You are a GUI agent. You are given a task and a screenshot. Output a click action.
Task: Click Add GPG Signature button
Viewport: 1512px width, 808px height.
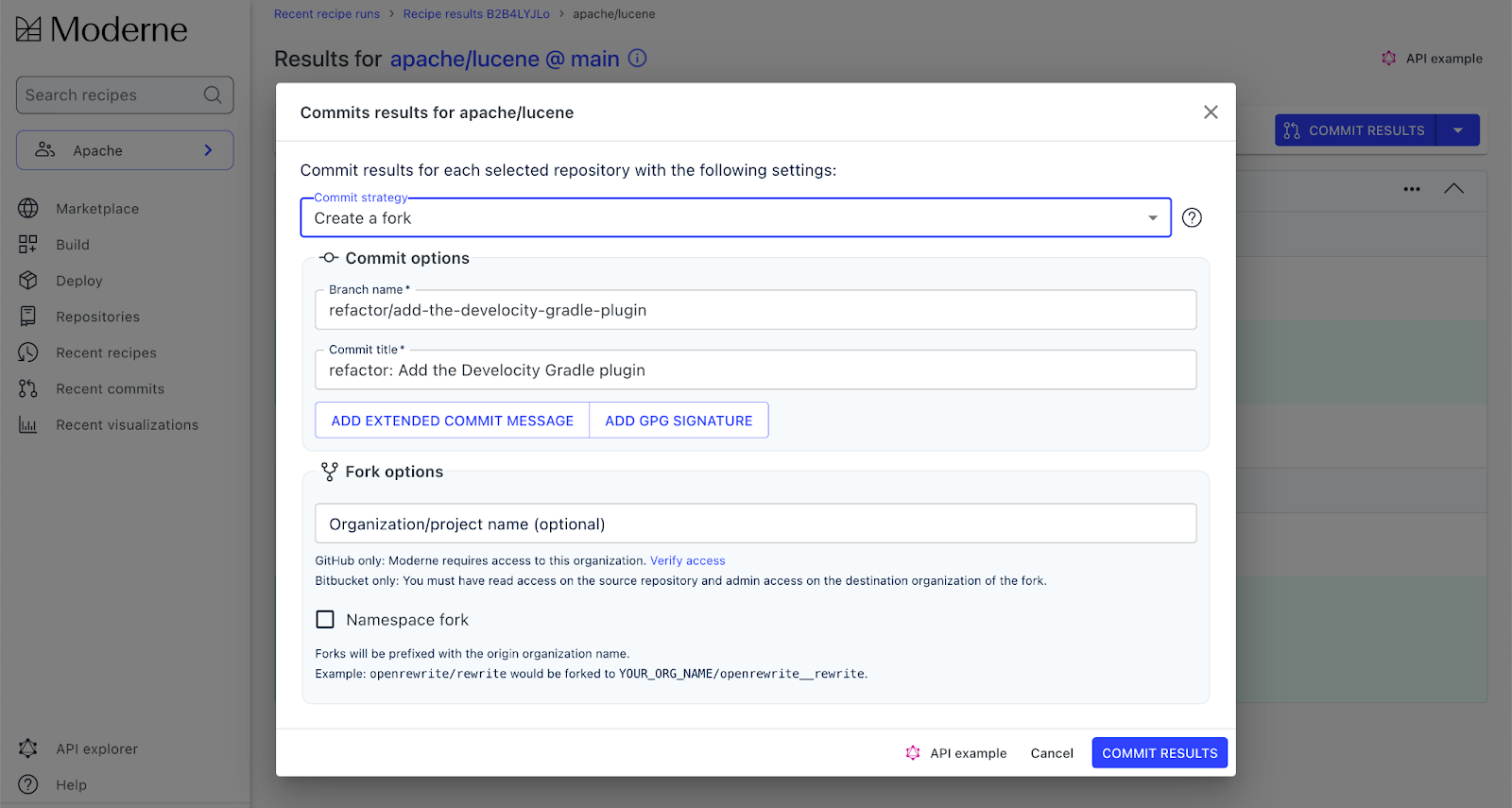tap(679, 421)
